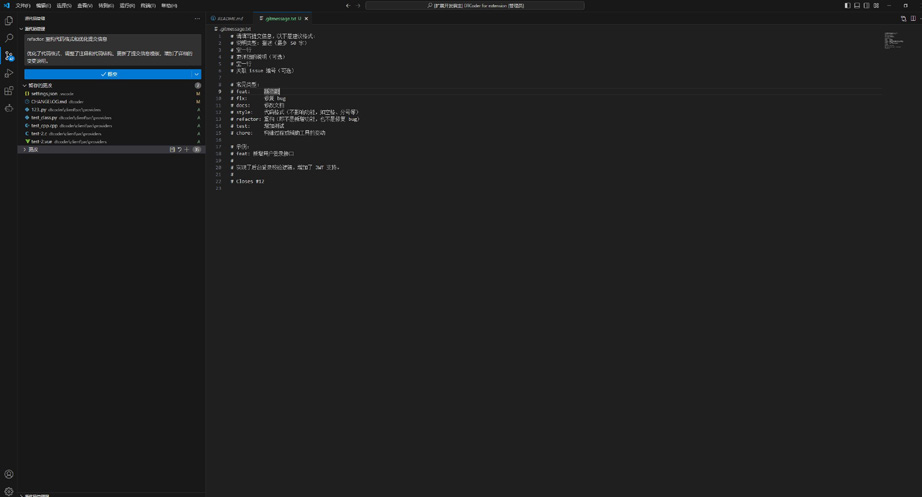Switch to the README.md editor tab
The width and height of the screenshot is (922, 497).
(x=229, y=18)
